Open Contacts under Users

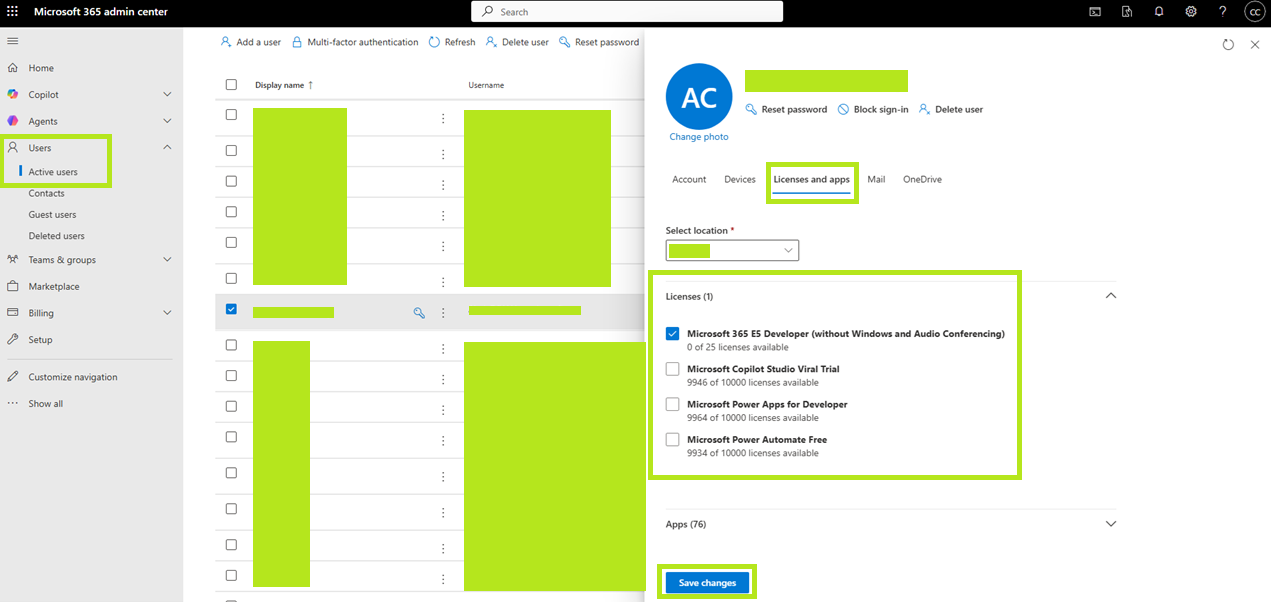(x=46, y=193)
